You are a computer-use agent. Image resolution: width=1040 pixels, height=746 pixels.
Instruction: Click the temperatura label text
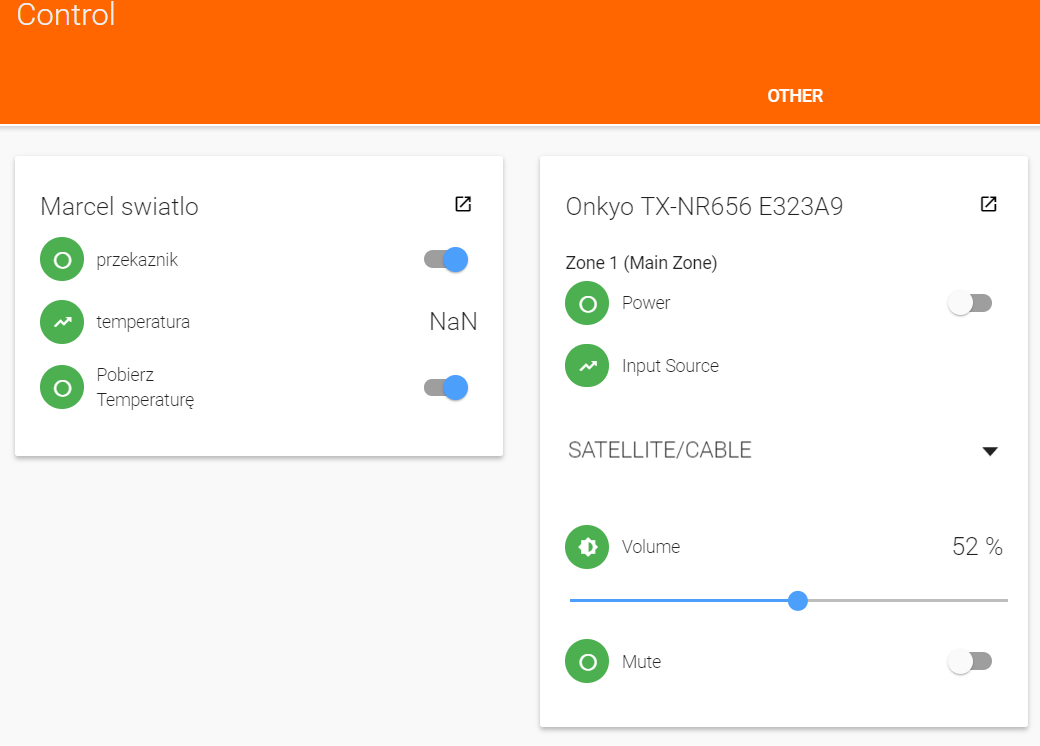[143, 322]
